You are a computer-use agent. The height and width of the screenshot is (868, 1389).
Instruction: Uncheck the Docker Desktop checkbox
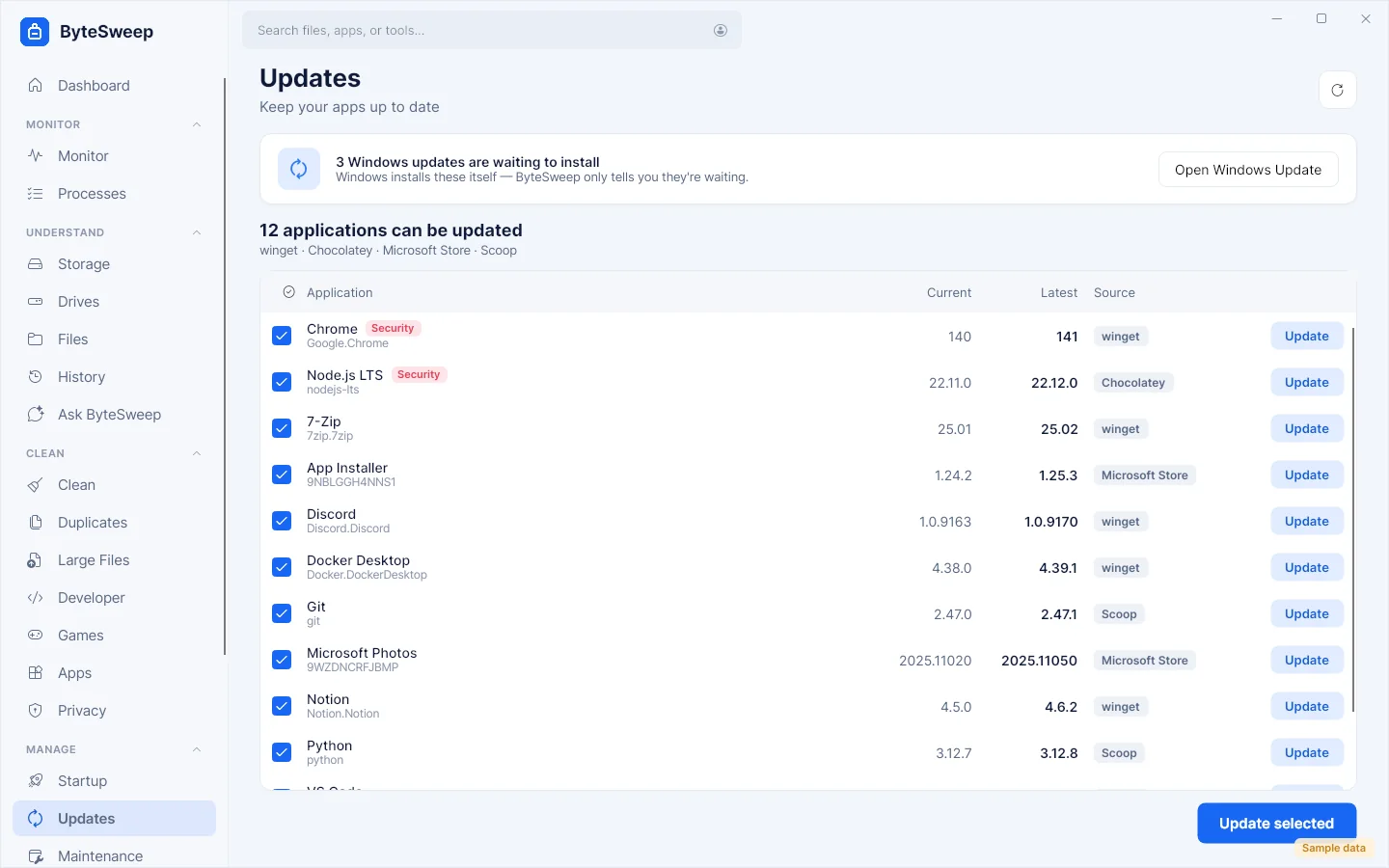(x=282, y=567)
